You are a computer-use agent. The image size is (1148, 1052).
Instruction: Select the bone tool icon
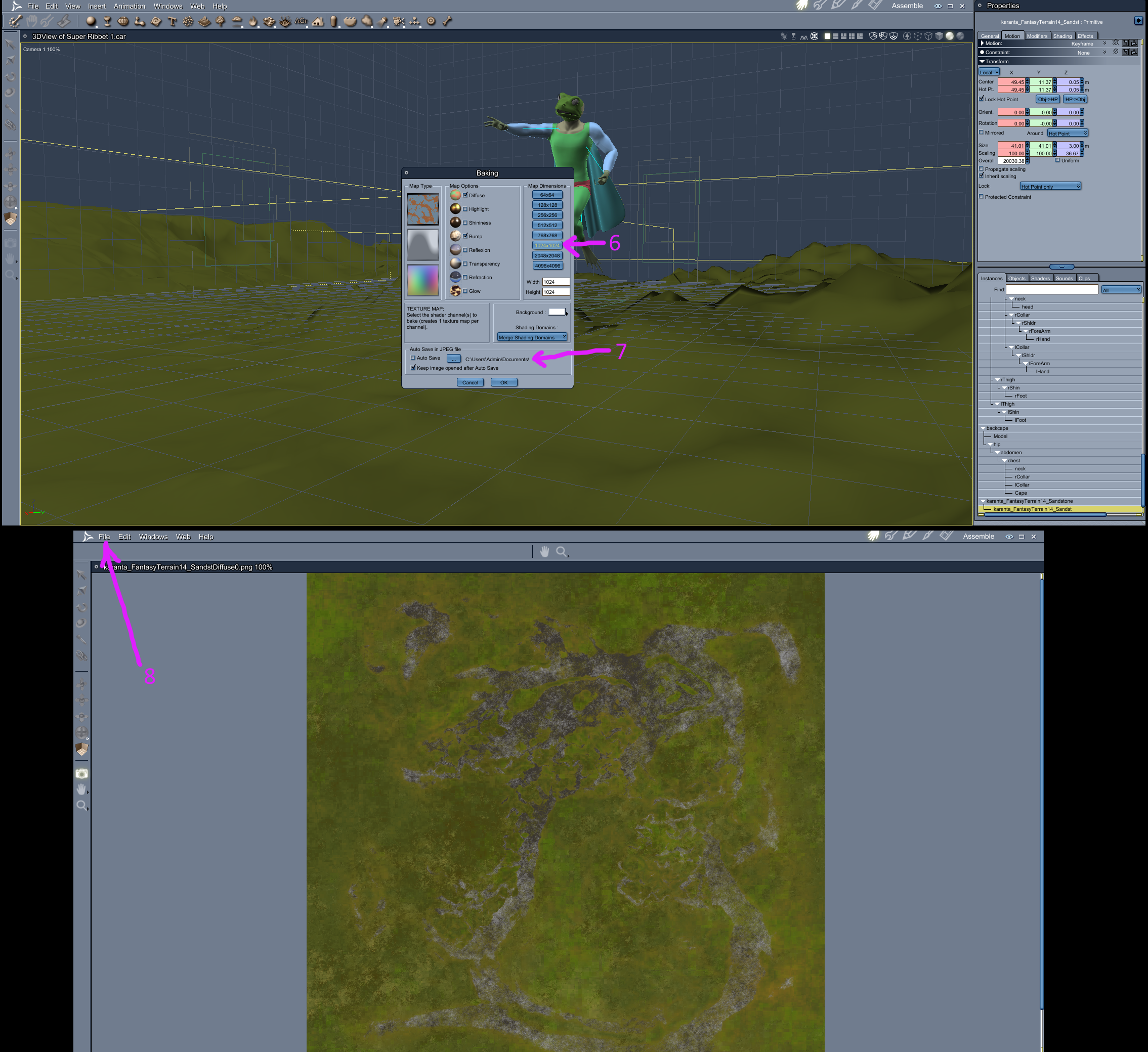click(448, 21)
